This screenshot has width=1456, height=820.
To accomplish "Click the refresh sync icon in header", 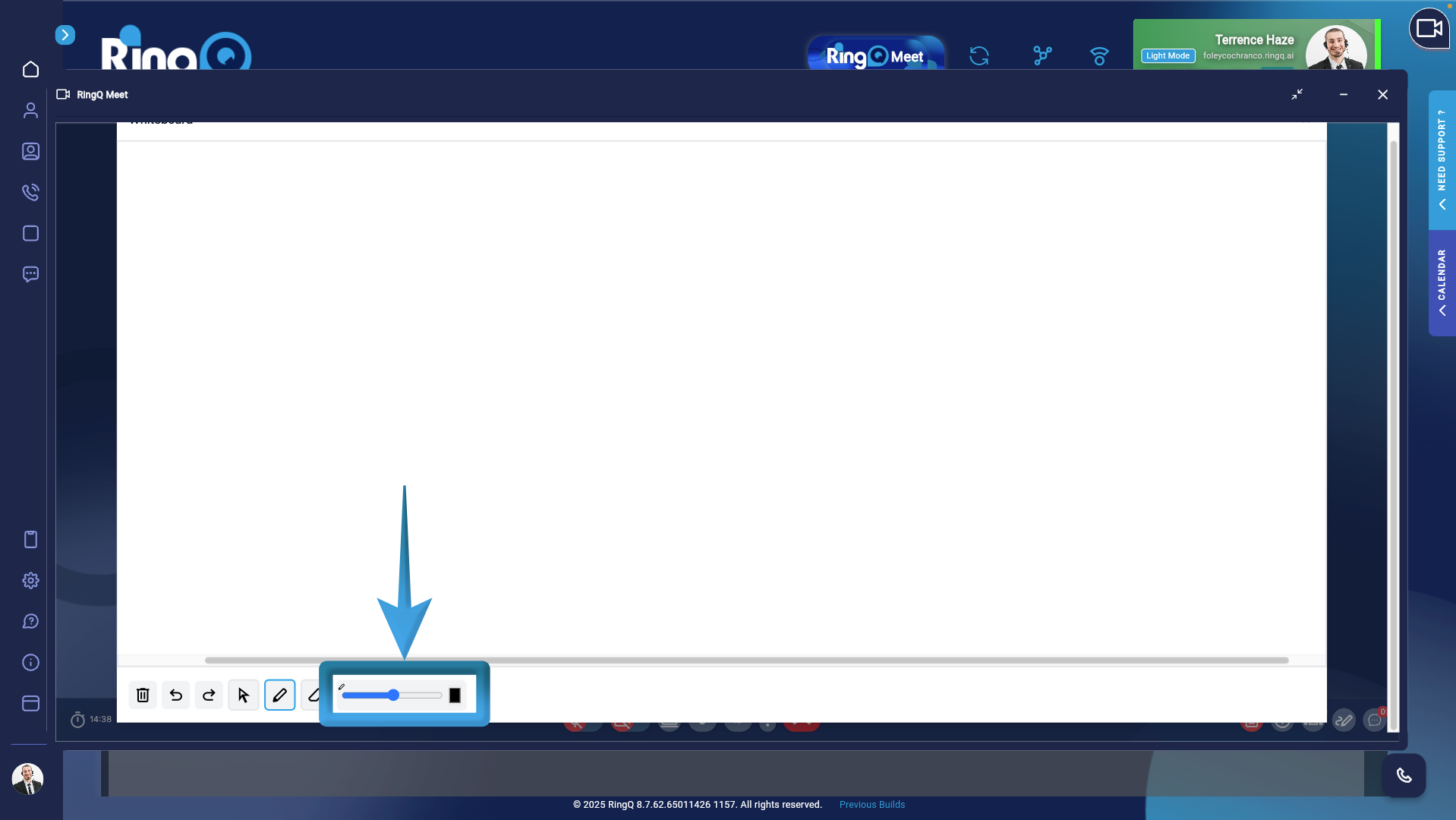I will (979, 55).
